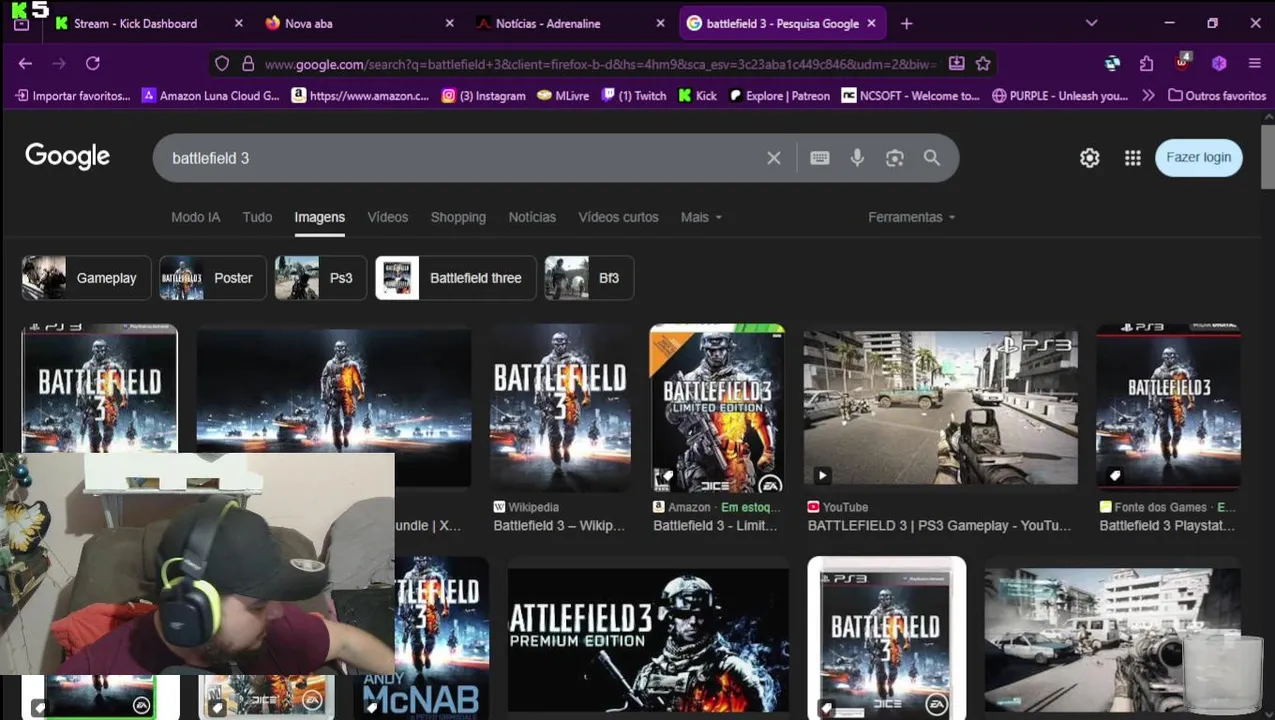Switch to Notícias - Adrenaline tab
The width and height of the screenshot is (1275, 720).
point(547,23)
